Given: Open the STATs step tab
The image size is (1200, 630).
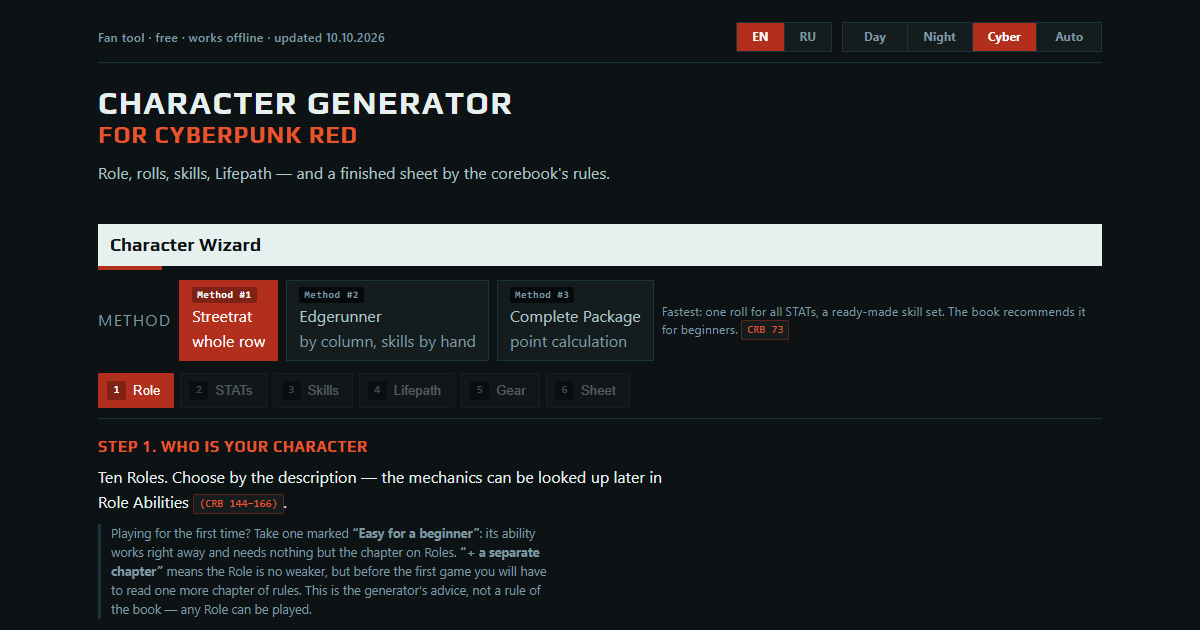Looking at the screenshot, I should coord(224,390).
